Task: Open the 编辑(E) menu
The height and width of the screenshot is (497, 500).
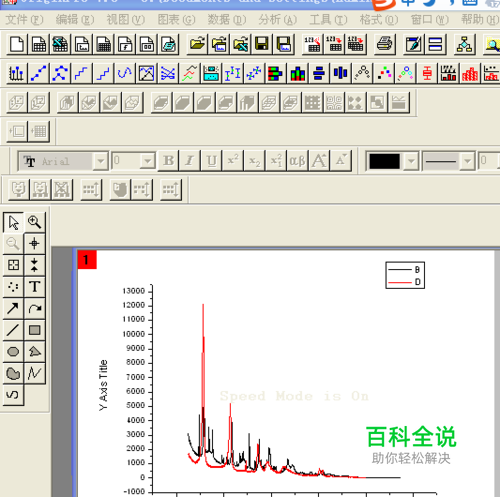Action: pos(75,20)
